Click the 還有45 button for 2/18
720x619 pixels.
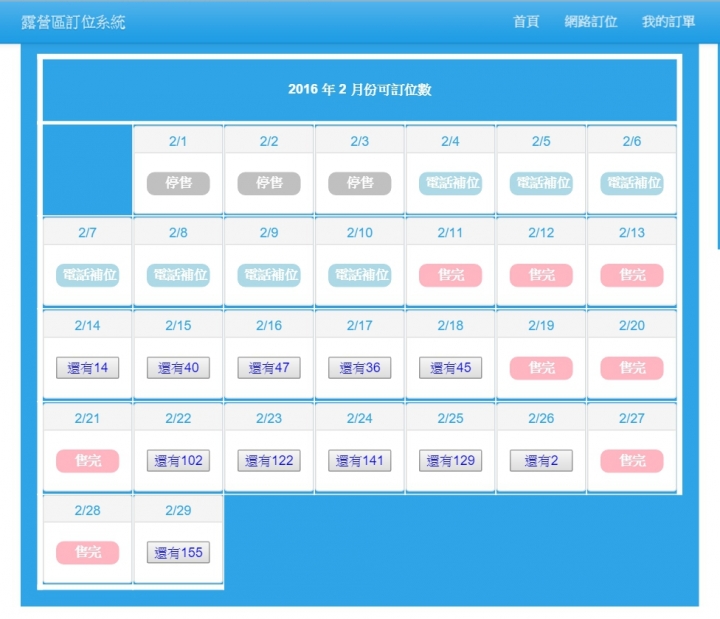[x=450, y=368]
